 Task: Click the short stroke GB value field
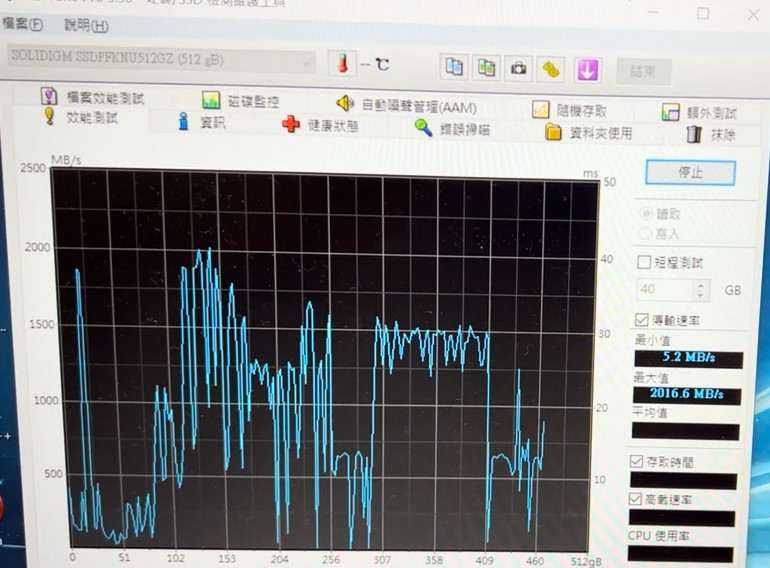point(666,289)
